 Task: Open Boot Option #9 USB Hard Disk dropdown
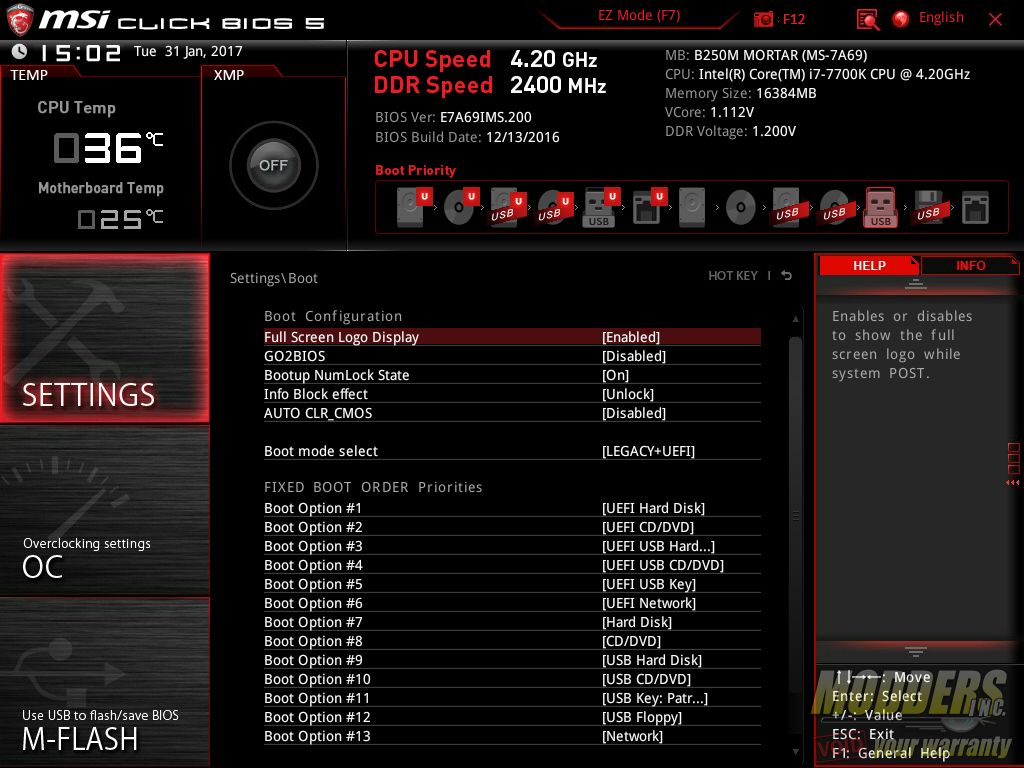tap(652, 660)
